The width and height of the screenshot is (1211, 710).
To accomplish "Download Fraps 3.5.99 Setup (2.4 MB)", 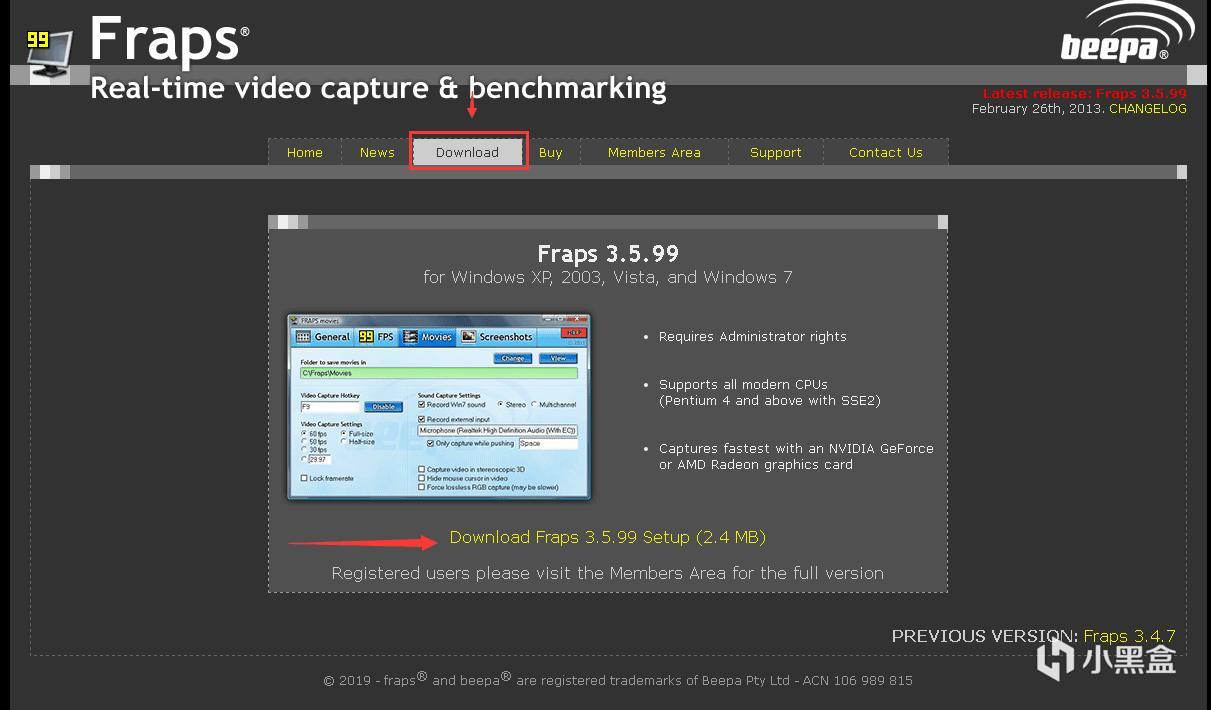I will (608, 537).
